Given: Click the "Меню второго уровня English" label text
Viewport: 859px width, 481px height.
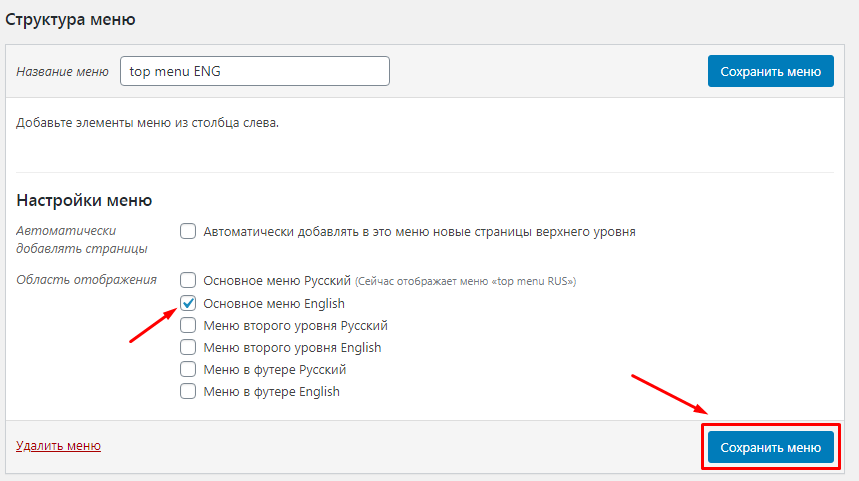Looking at the screenshot, I should (x=292, y=347).
